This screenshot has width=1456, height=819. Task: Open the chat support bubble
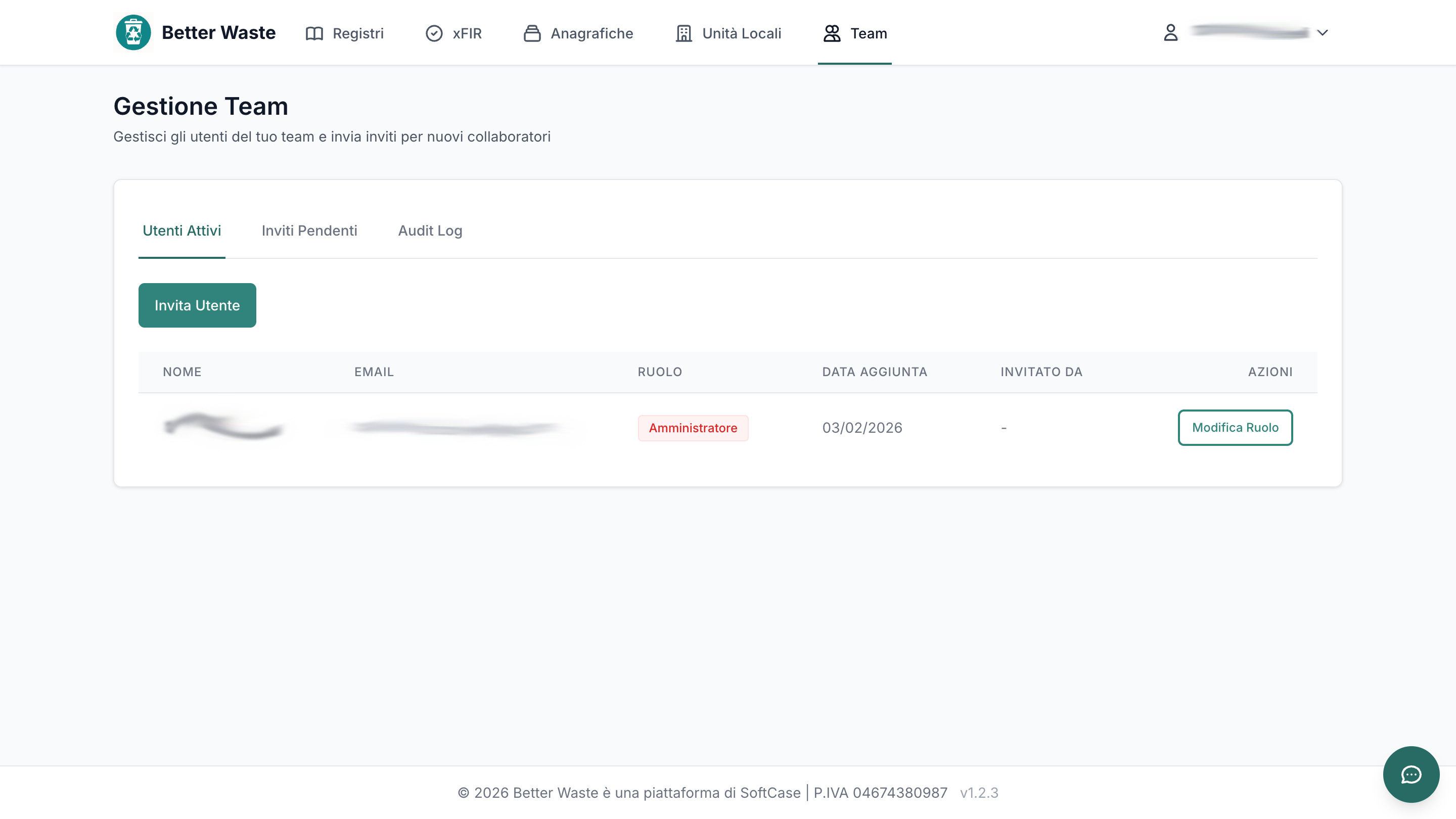(x=1411, y=775)
